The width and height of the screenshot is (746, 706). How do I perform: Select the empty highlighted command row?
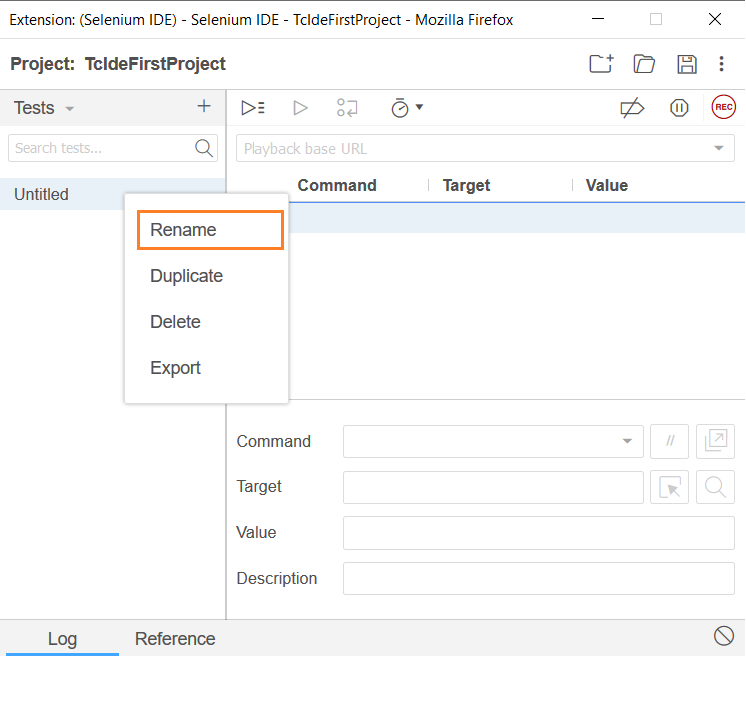(x=517, y=218)
